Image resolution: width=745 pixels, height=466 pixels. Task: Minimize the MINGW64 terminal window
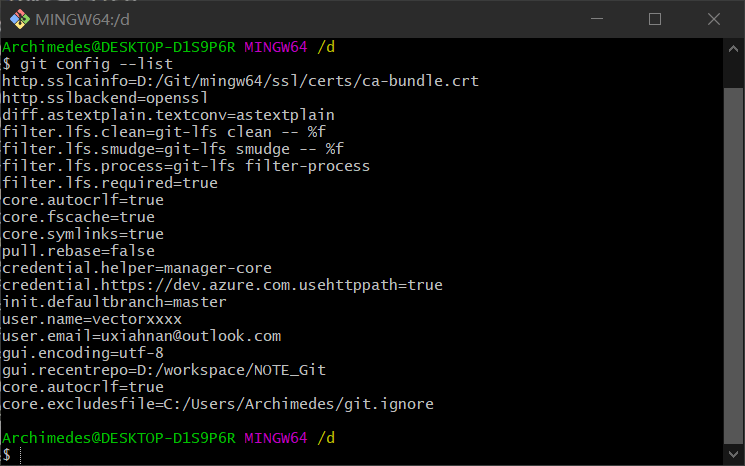(597, 19)
